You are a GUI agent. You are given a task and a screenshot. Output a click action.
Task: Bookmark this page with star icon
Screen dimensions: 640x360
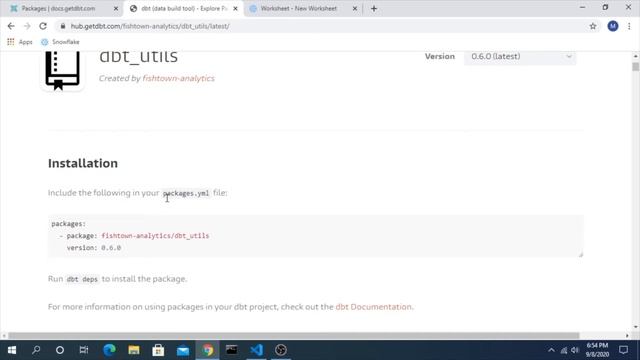click(593, 26)
